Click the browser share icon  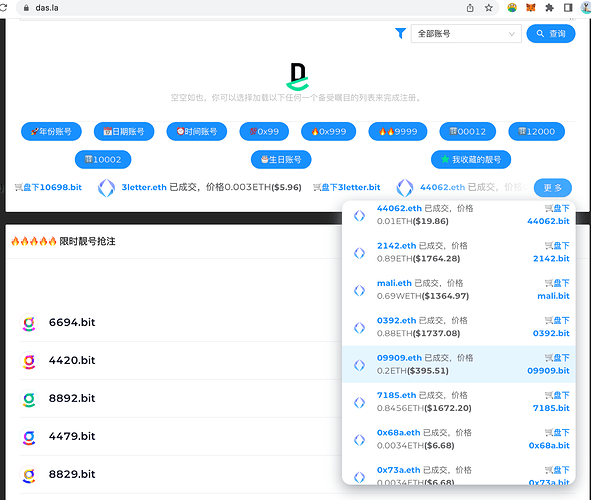pyautogui.click(x=470, y=8)
